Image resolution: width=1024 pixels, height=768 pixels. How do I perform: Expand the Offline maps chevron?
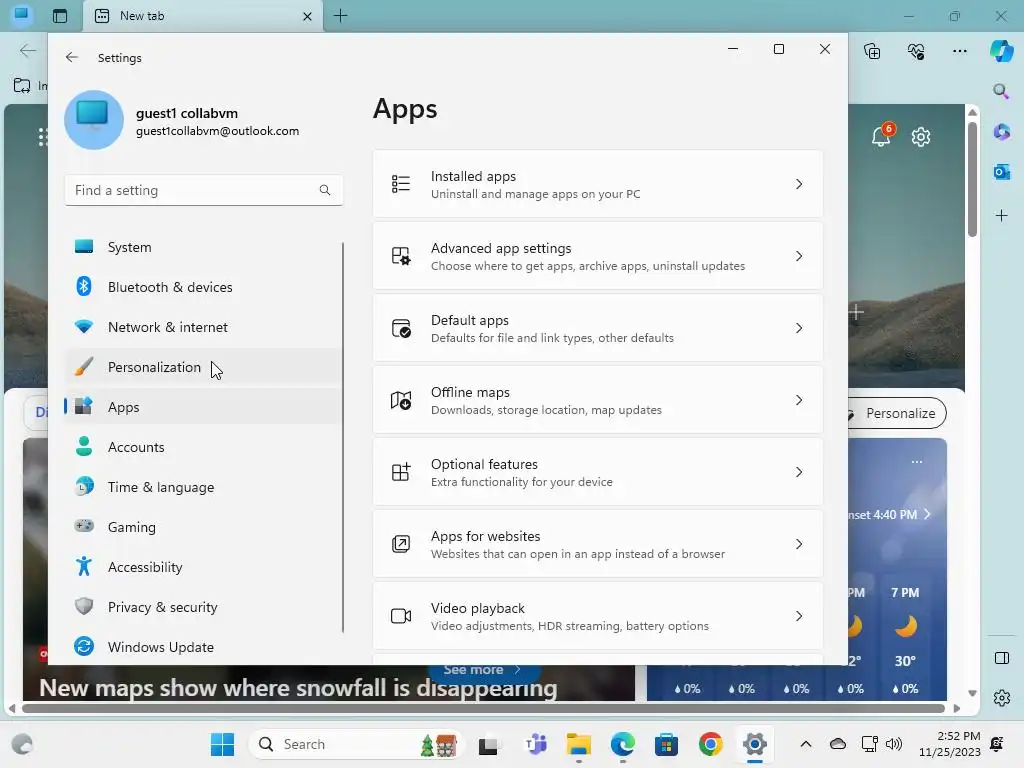click(799, 400)
